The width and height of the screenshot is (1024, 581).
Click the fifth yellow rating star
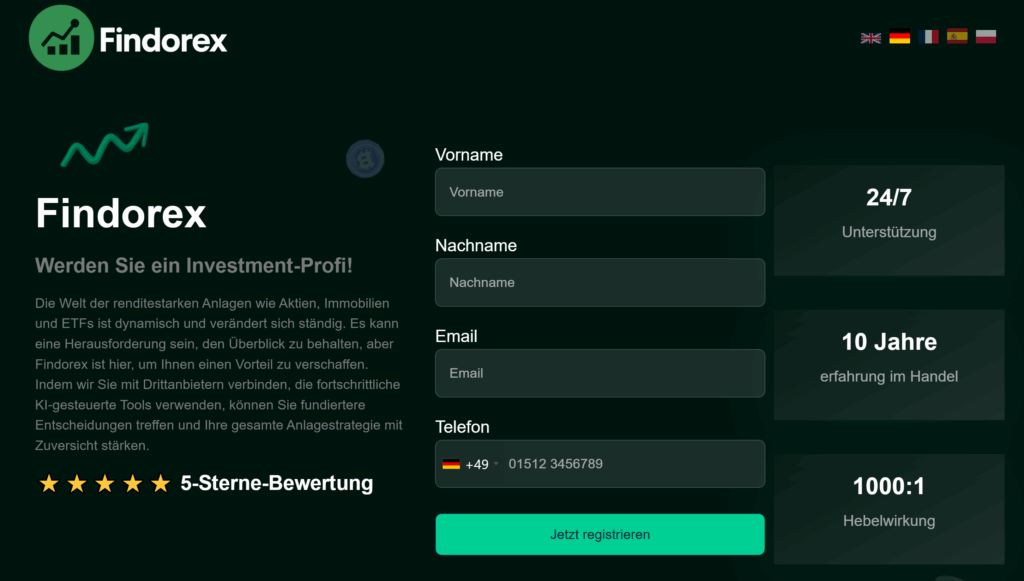(x=160, y=484)
